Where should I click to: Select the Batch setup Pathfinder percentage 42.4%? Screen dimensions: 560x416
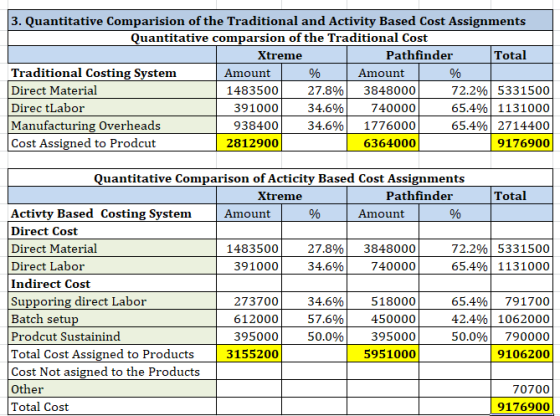click(x=455, y=319)
